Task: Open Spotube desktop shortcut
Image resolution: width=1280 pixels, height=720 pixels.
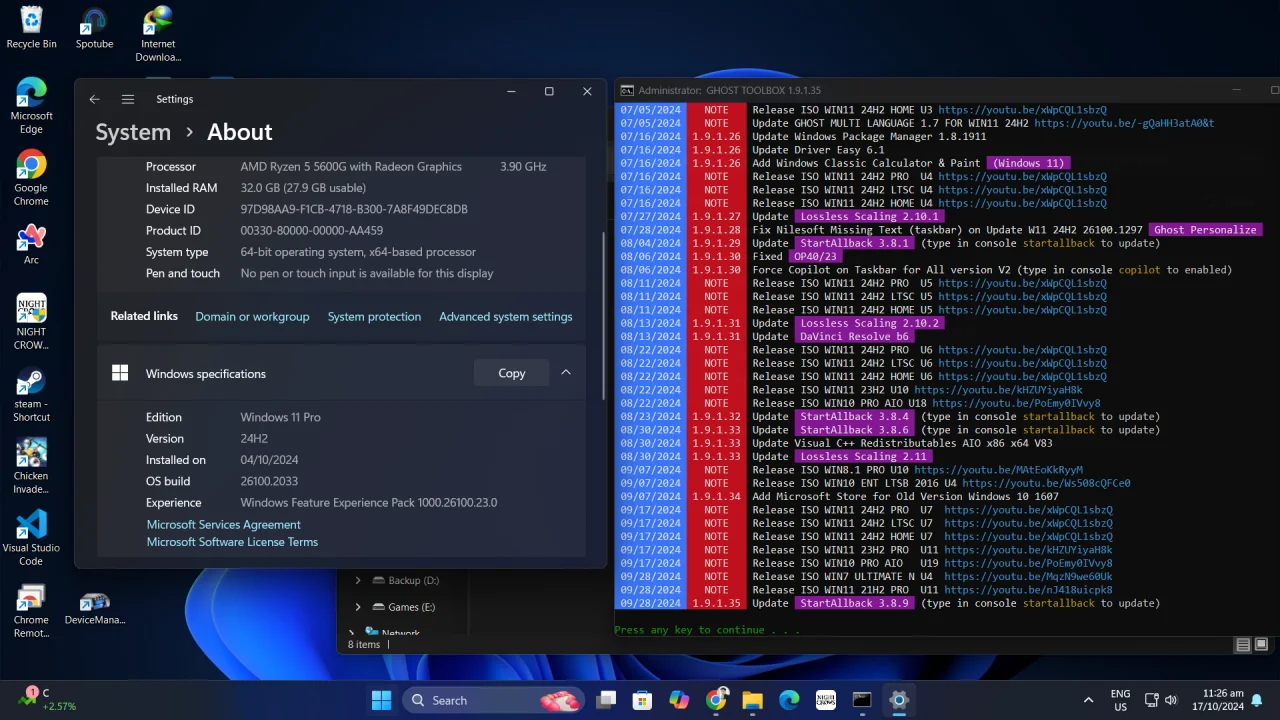Action: (94, 28)
